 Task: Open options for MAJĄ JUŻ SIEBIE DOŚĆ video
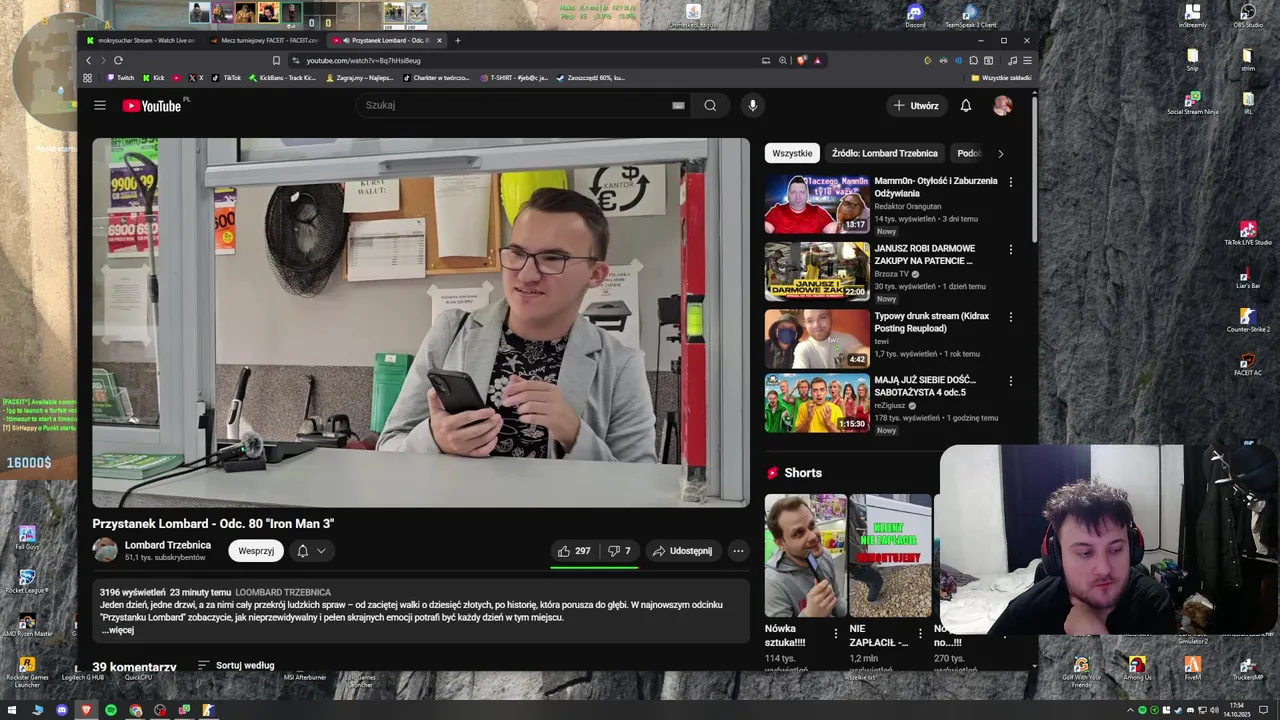coord(1010,381)
